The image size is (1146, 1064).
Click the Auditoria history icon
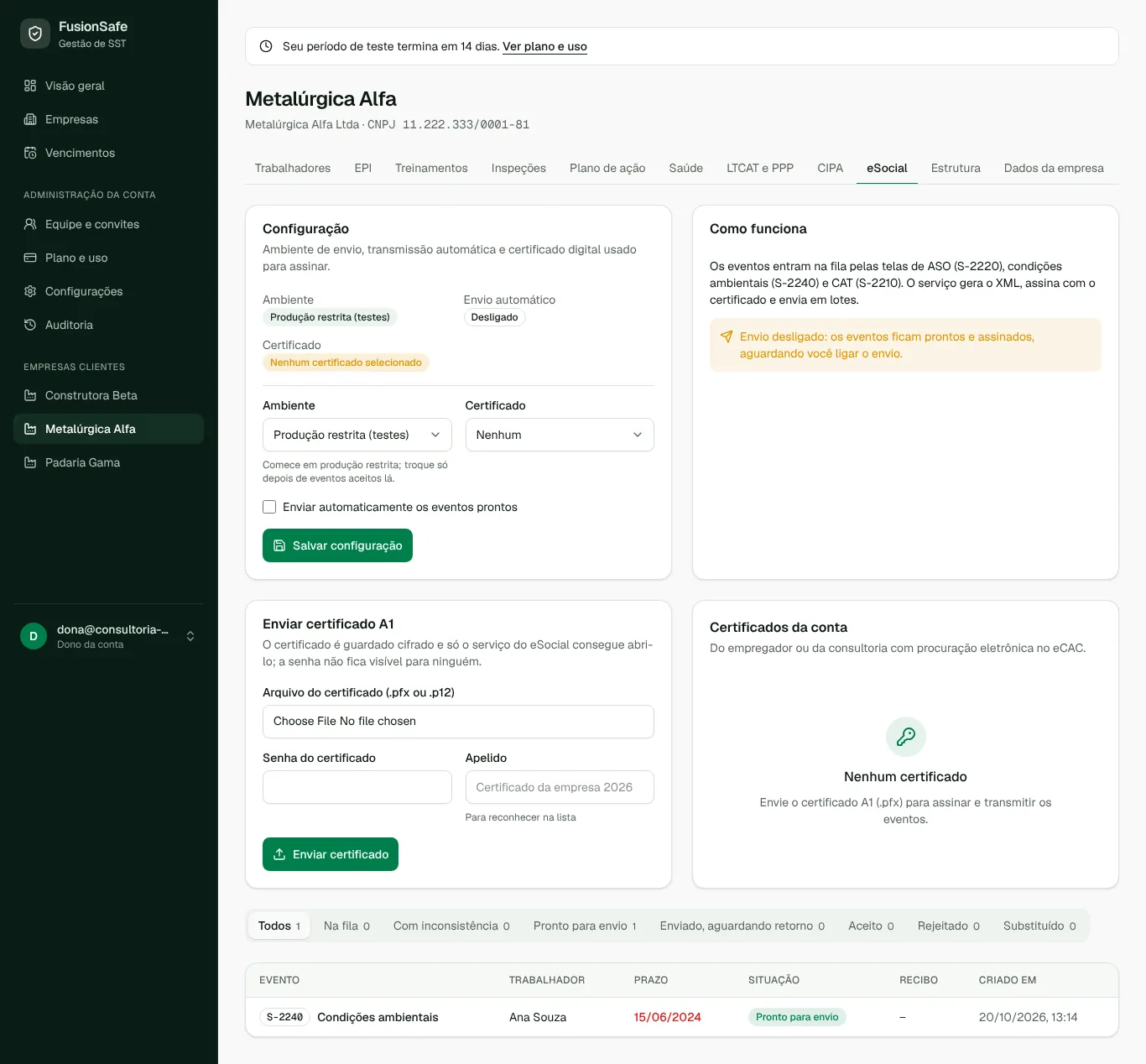tap(30, 325)
